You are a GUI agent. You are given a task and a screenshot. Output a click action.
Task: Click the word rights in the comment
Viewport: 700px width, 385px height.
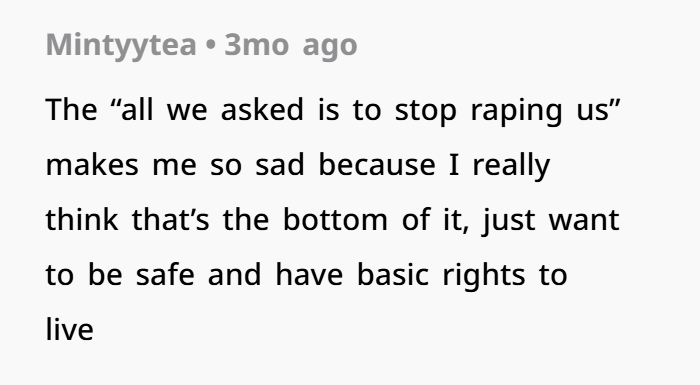484,277
